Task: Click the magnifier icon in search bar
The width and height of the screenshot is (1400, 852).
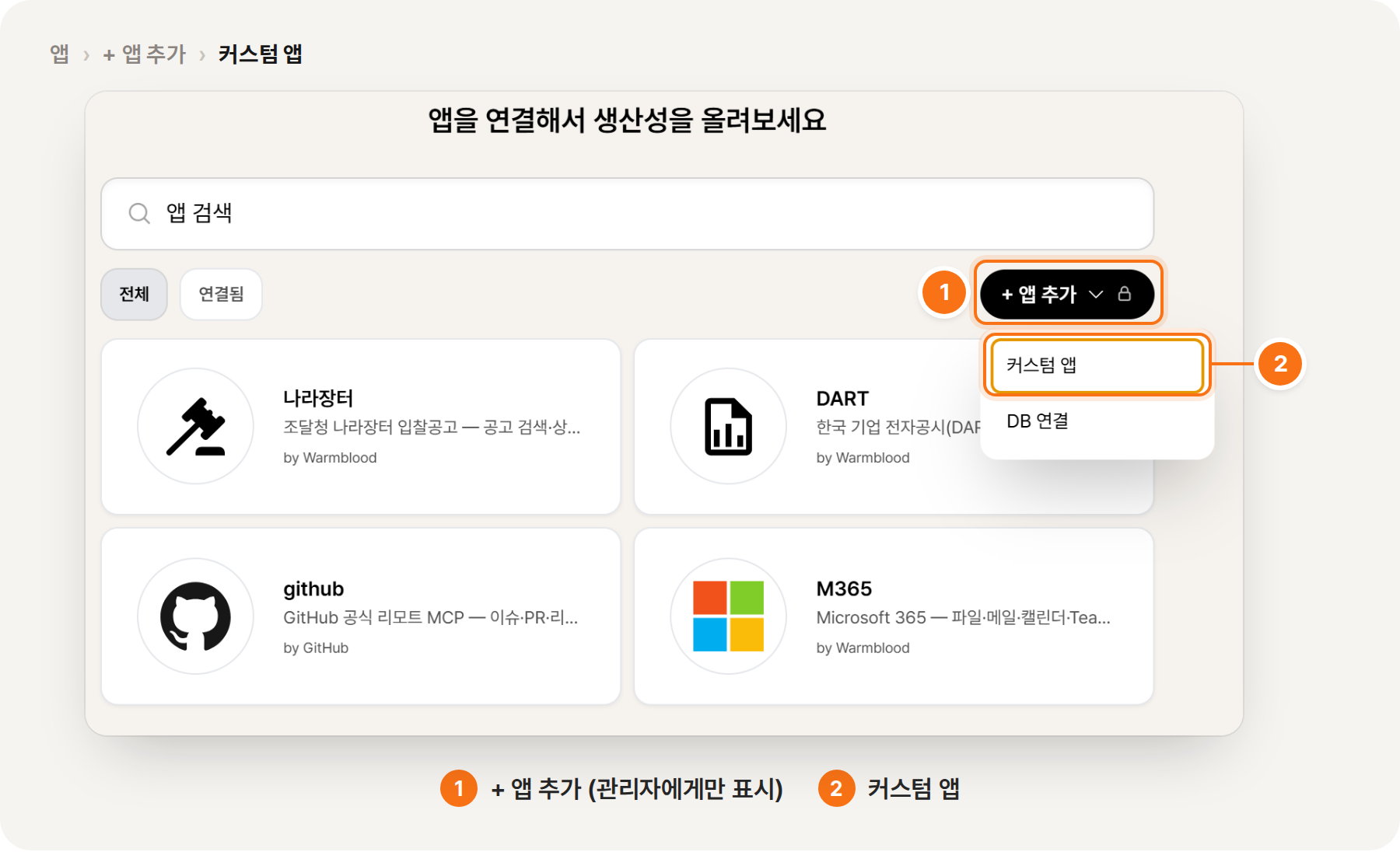Action: click(139, 213)
